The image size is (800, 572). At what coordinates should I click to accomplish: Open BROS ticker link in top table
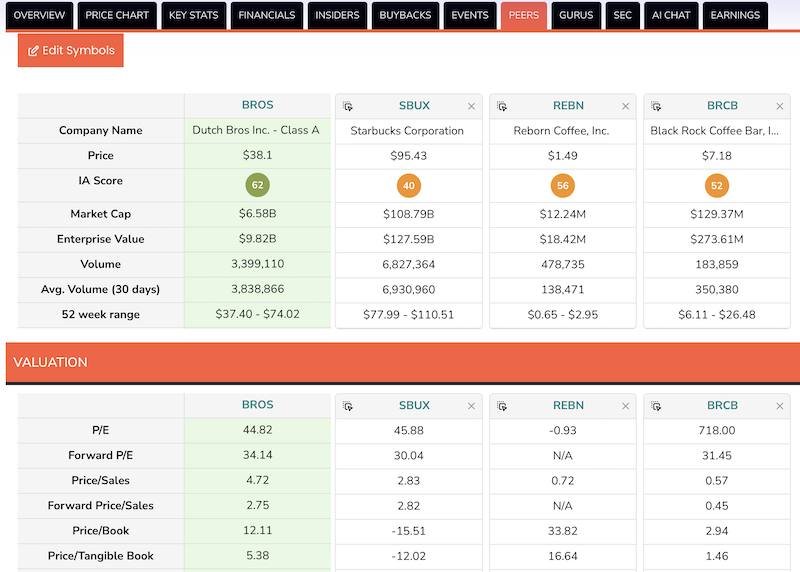pyautogui.click(x=258, y=105)
